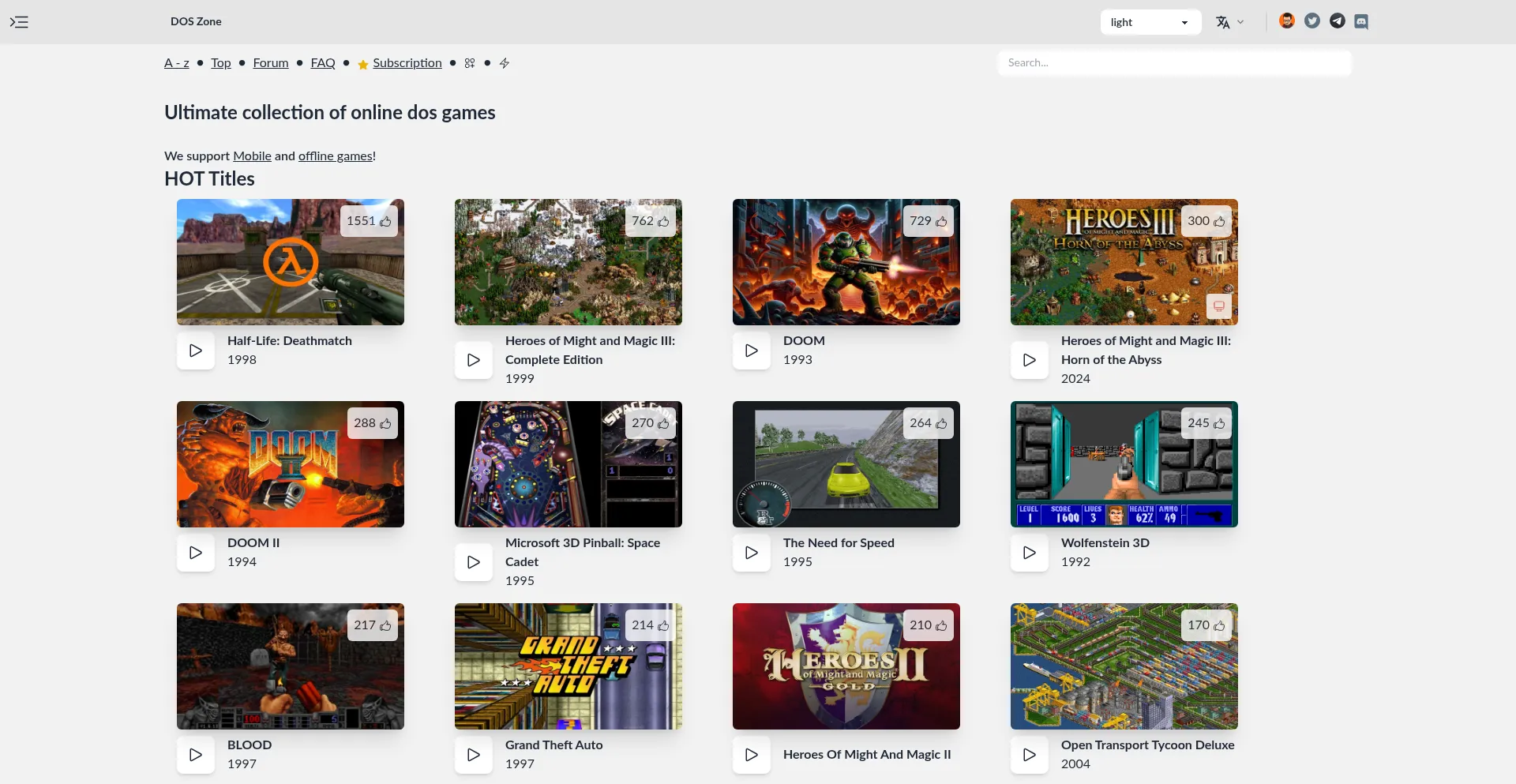Like Wolfenstein 3D (245)
The image size is (1516, 784).
click(1206, 423)
